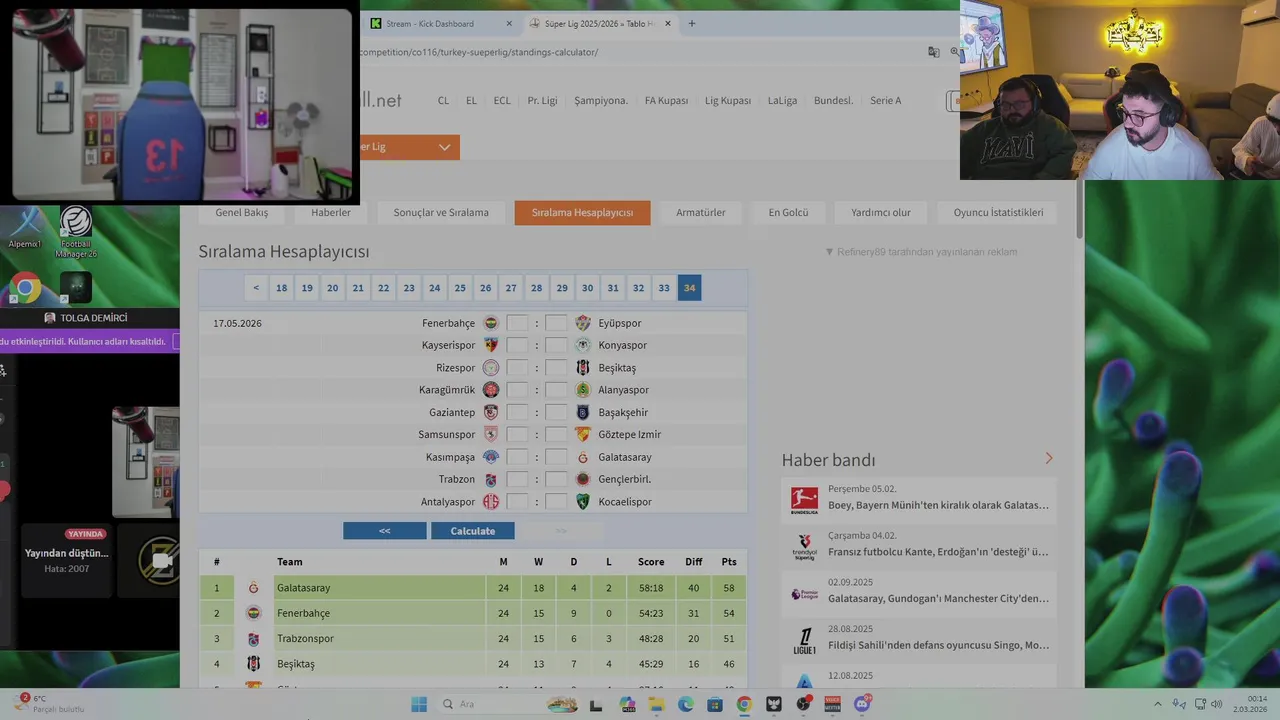
Task: Open the Oyuncu İstatistikleri tab
Action: click(998, 212)
